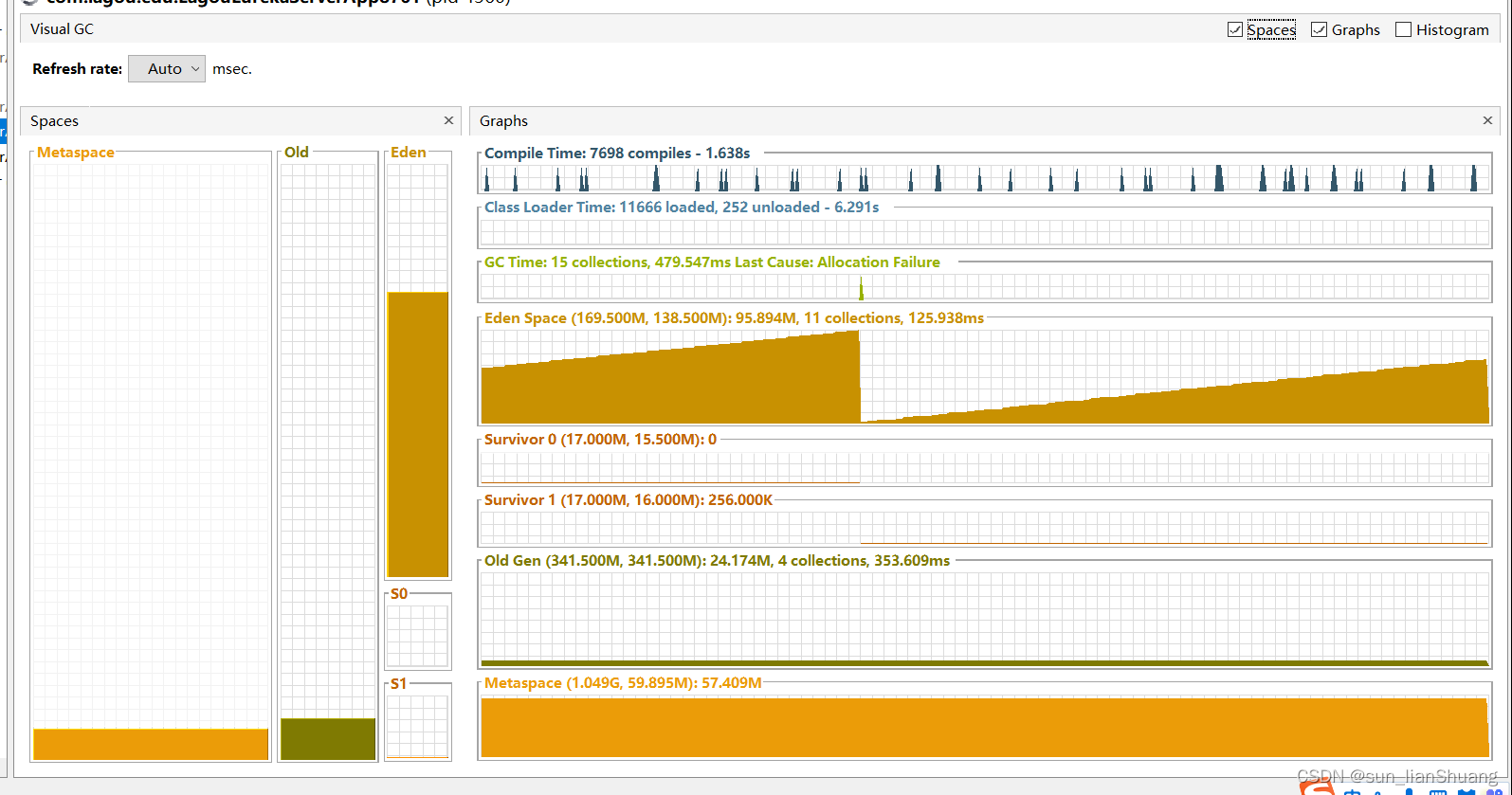Screen dimensions: 1512x795
Task: Click the Old space label
Action: click(x=297, y=152)
